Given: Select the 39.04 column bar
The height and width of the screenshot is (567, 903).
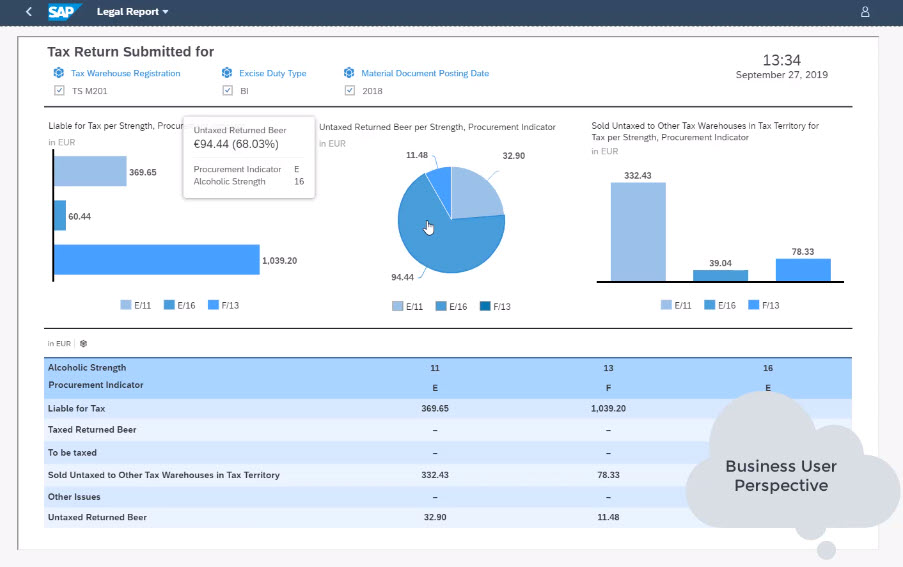Looking at the screenshot, I should 720,276.
